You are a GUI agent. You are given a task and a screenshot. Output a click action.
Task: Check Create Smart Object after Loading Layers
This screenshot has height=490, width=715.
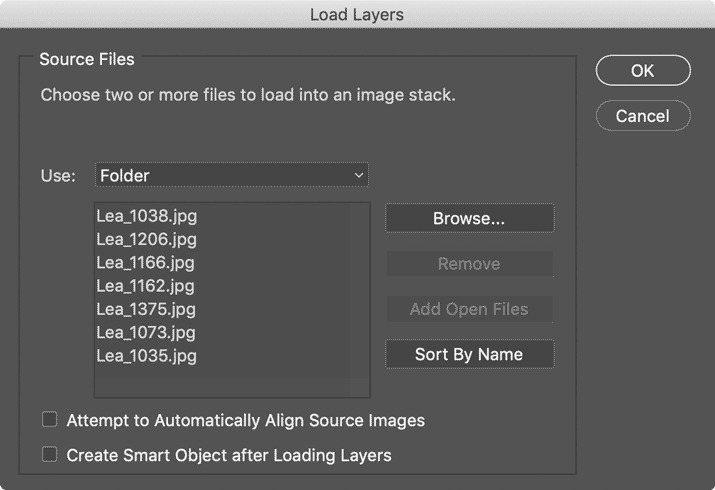(x=50, y=454)
